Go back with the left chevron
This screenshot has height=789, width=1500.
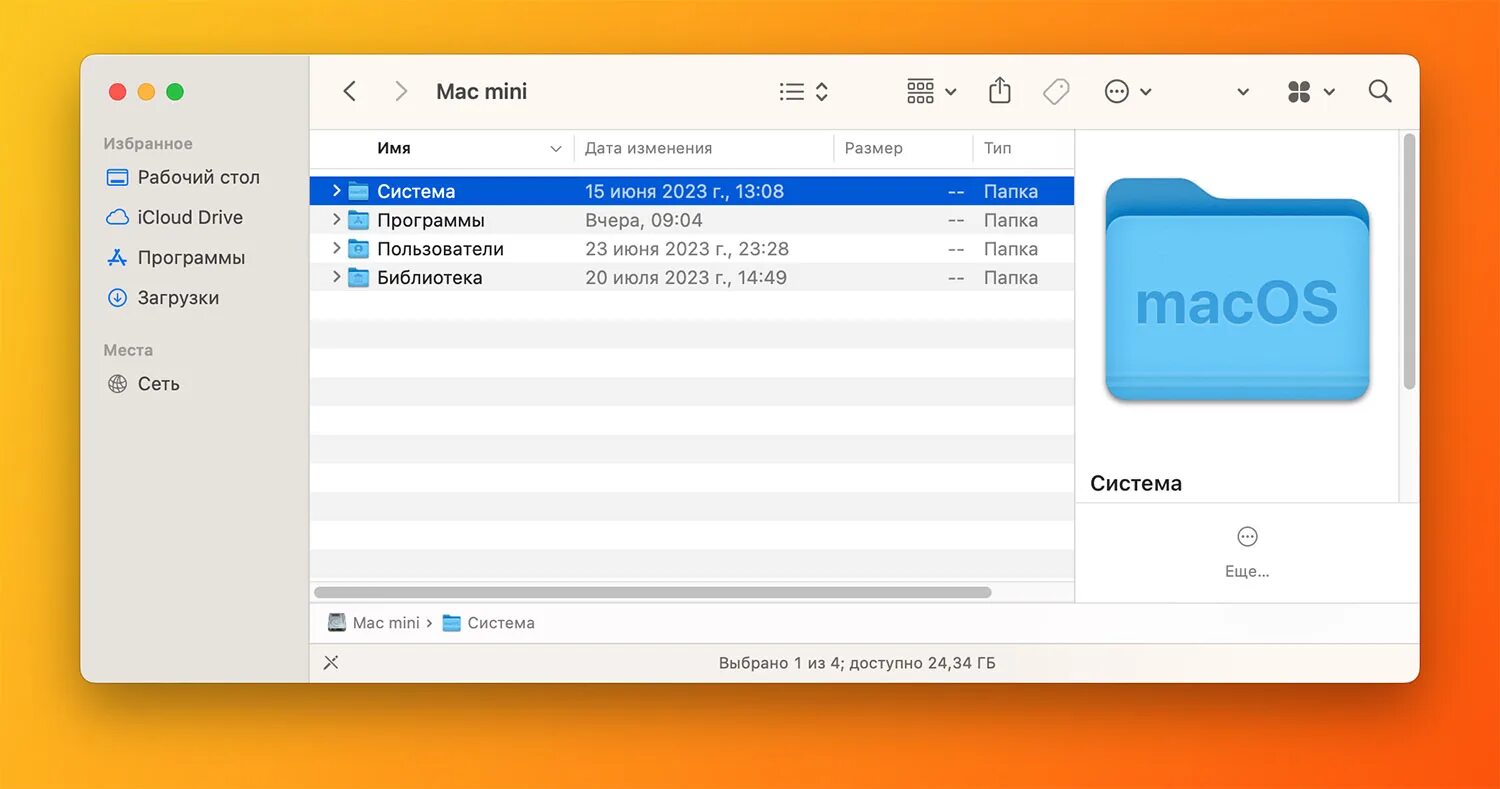(349, 91)
